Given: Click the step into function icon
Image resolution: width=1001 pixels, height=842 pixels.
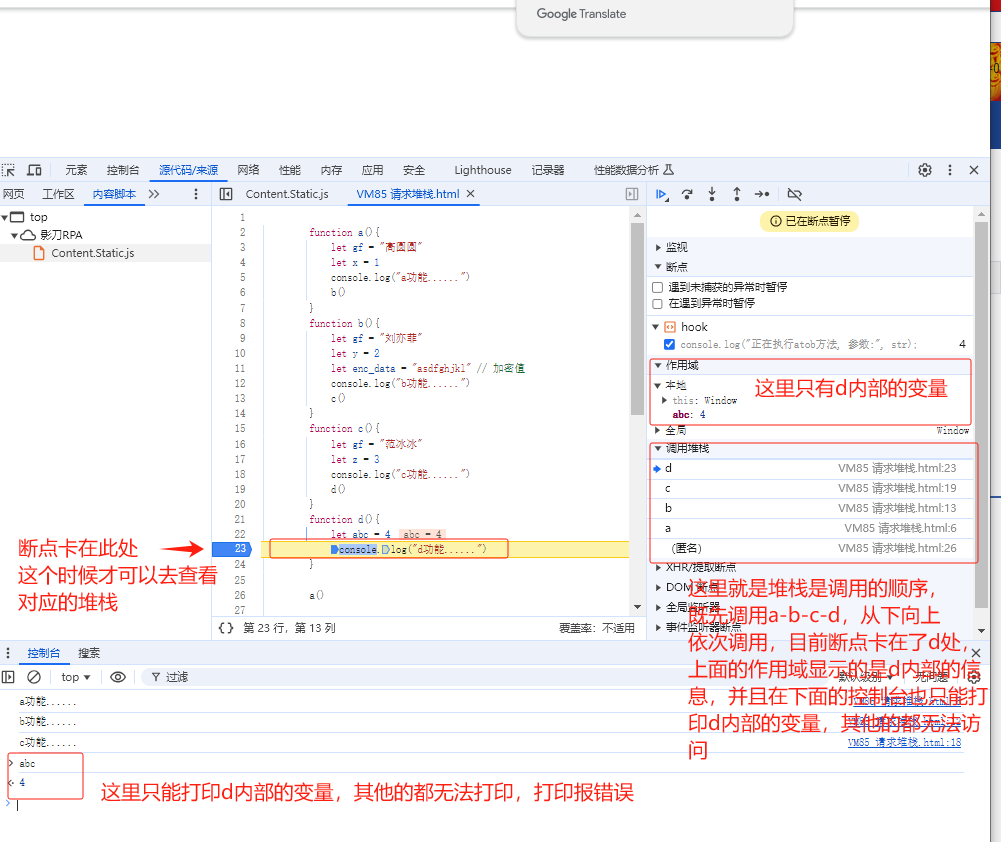Looking at the screenshot, I should [x=712, y=194].
